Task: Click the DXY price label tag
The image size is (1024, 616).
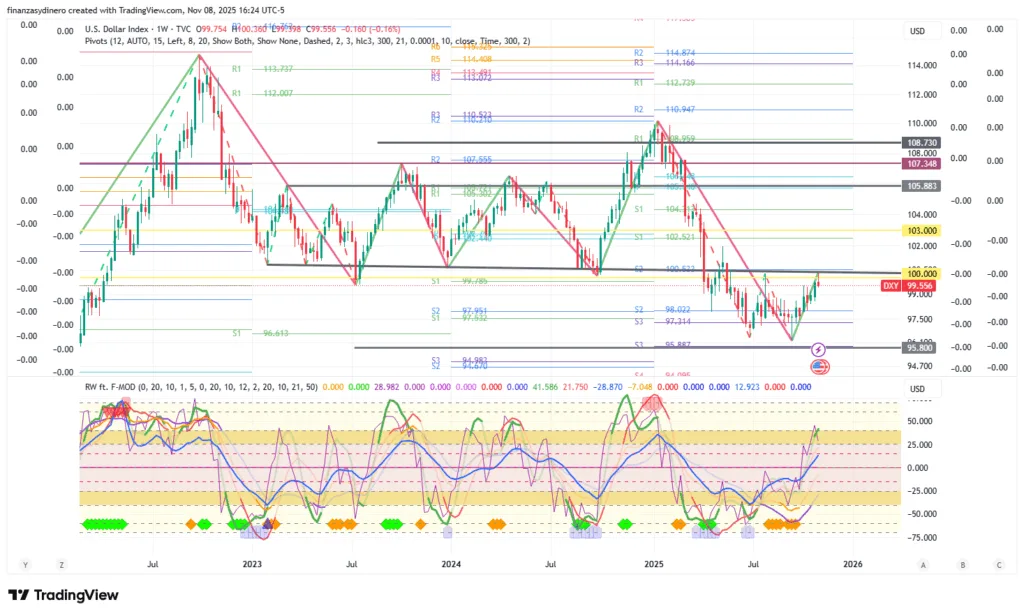Action: click(891, 285)
